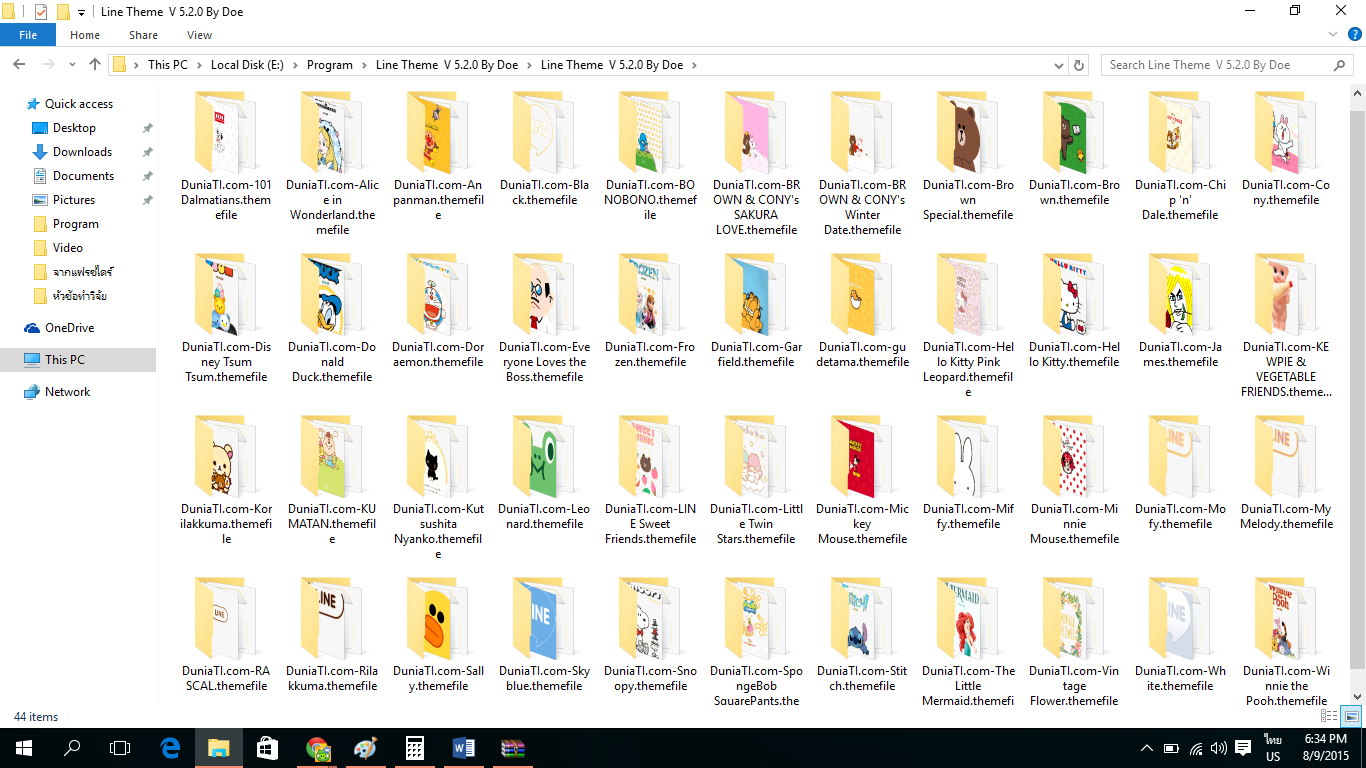
Task: Open the Leonard themefile folder
Action: (545, 473)
